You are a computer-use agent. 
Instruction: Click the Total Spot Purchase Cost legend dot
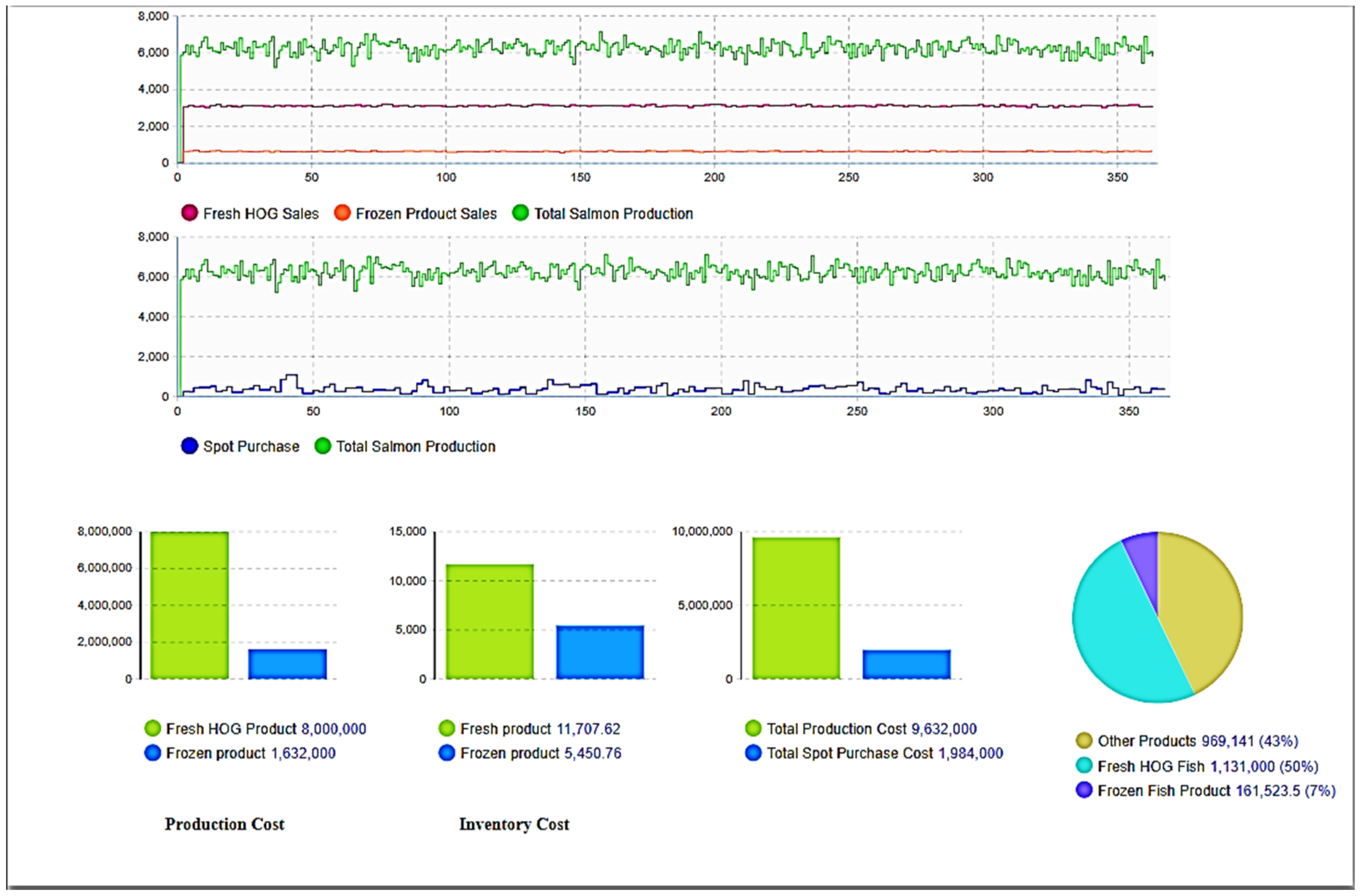click(753, 753)
